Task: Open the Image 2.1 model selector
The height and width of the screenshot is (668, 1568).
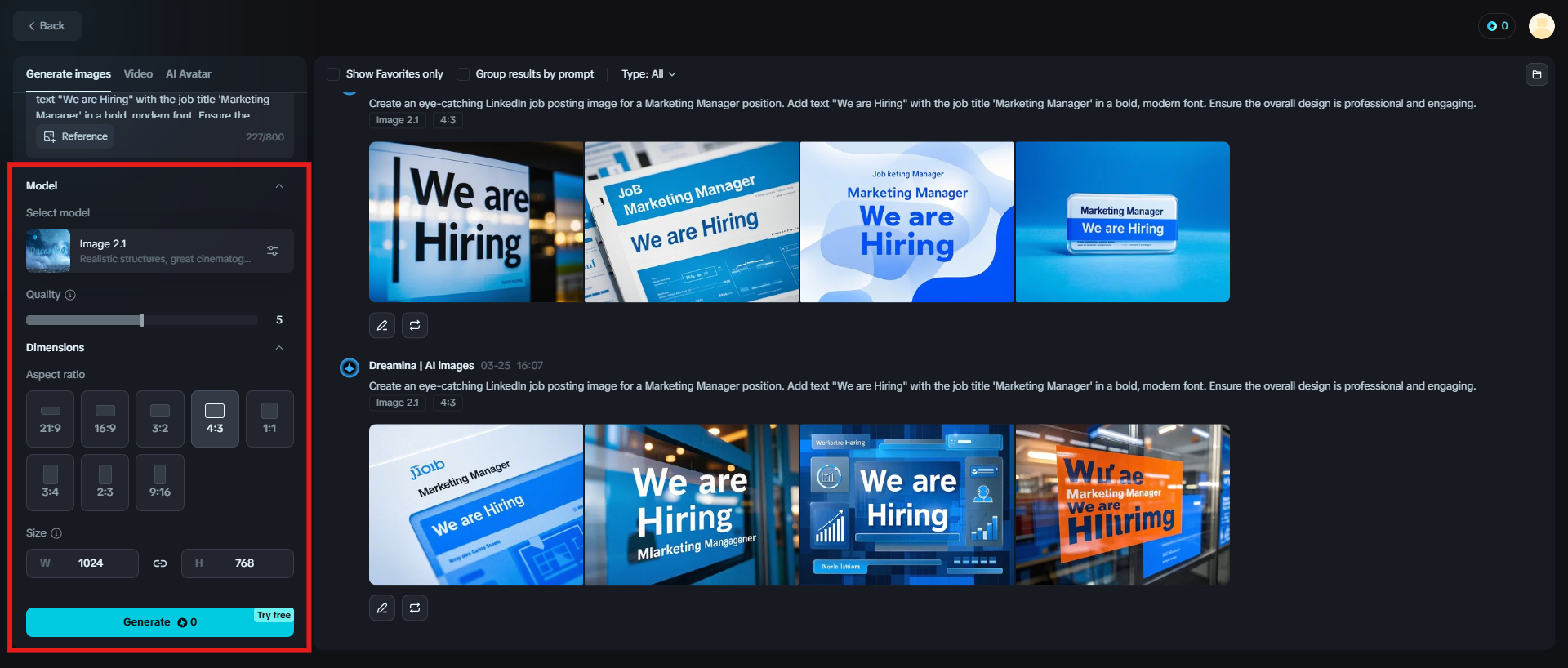Action: click(x=160, y=251)
